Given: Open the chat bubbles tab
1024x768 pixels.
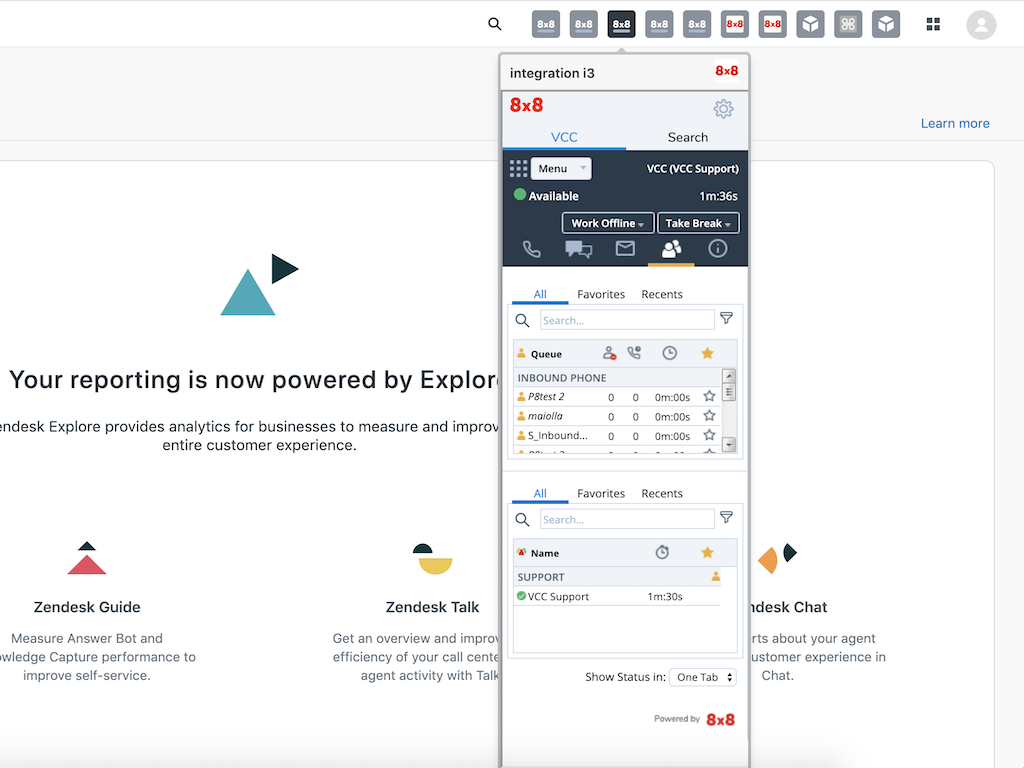Looking at the screenshot, I should [578, 250].
